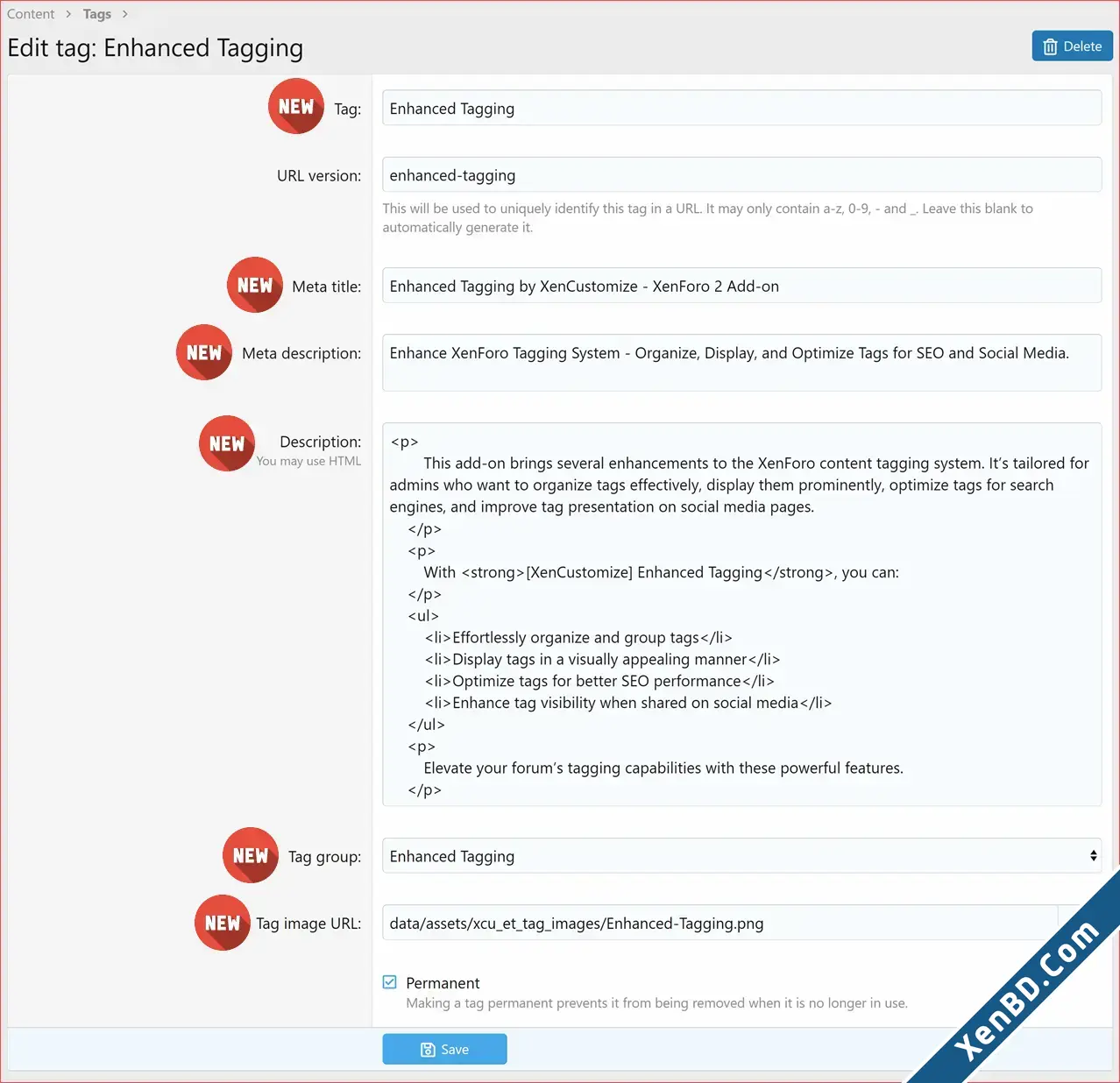Click the 'Meta title:' label
Image resolution: width=1120 pixels, height=1083 pixels.
[x=326, y=287]
